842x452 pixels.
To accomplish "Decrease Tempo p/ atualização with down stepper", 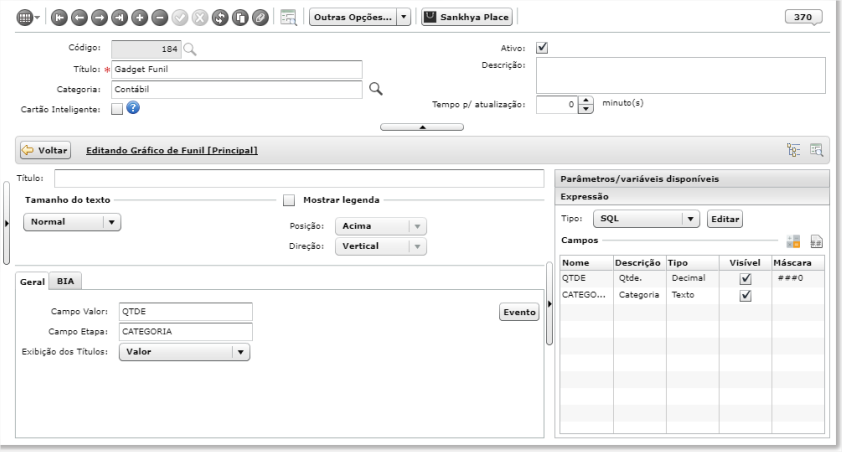I will 586,109.
